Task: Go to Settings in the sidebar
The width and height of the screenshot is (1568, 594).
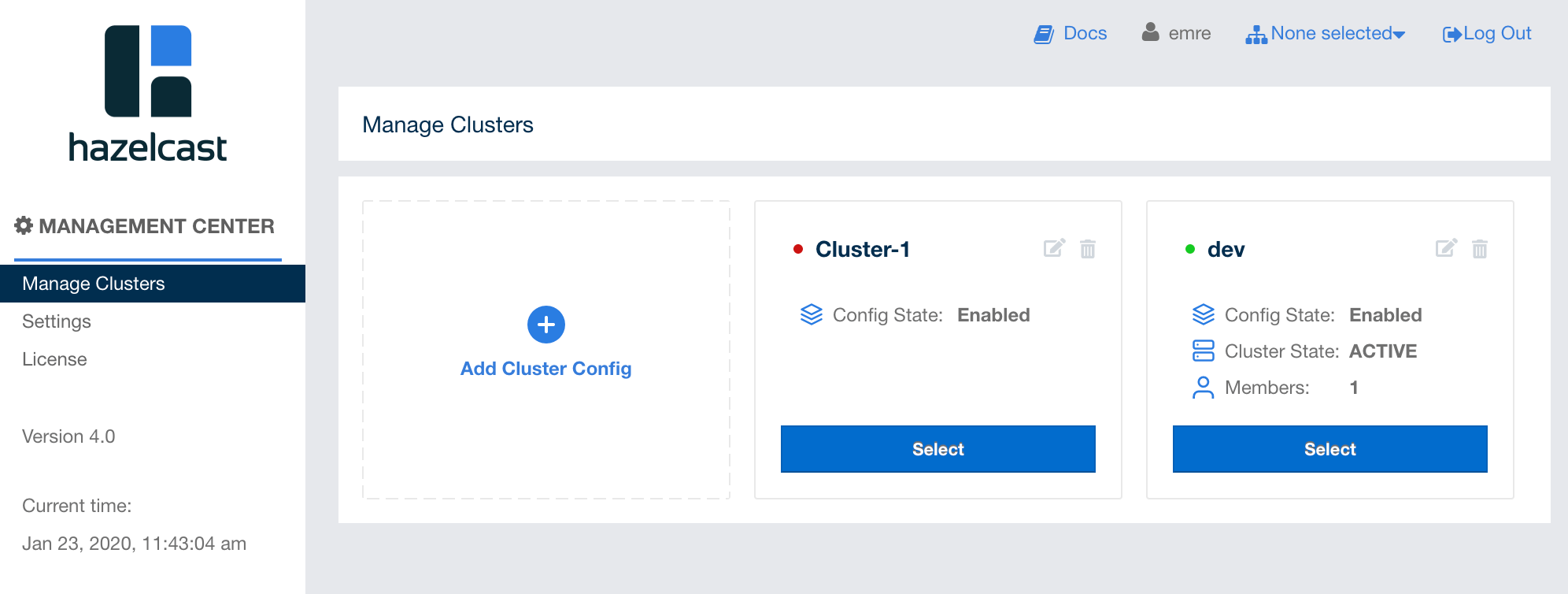Action: 57,321
